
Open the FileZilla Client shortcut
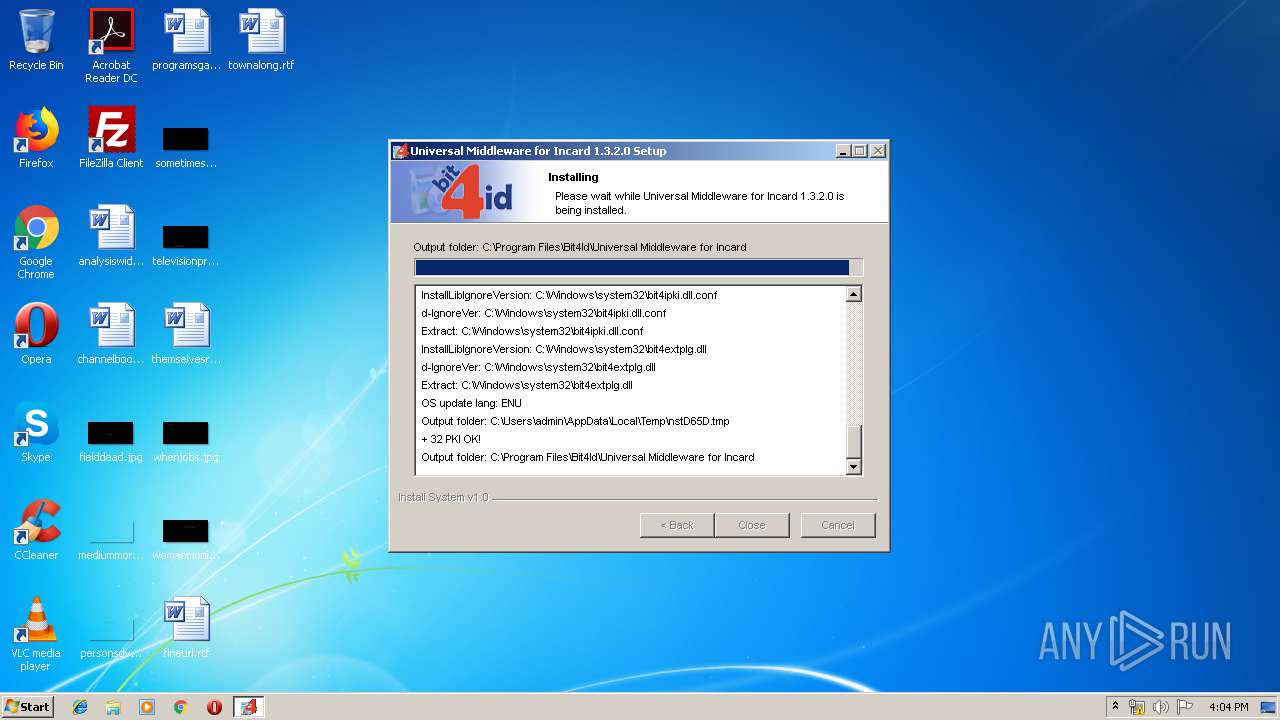(x=111, y=138)
